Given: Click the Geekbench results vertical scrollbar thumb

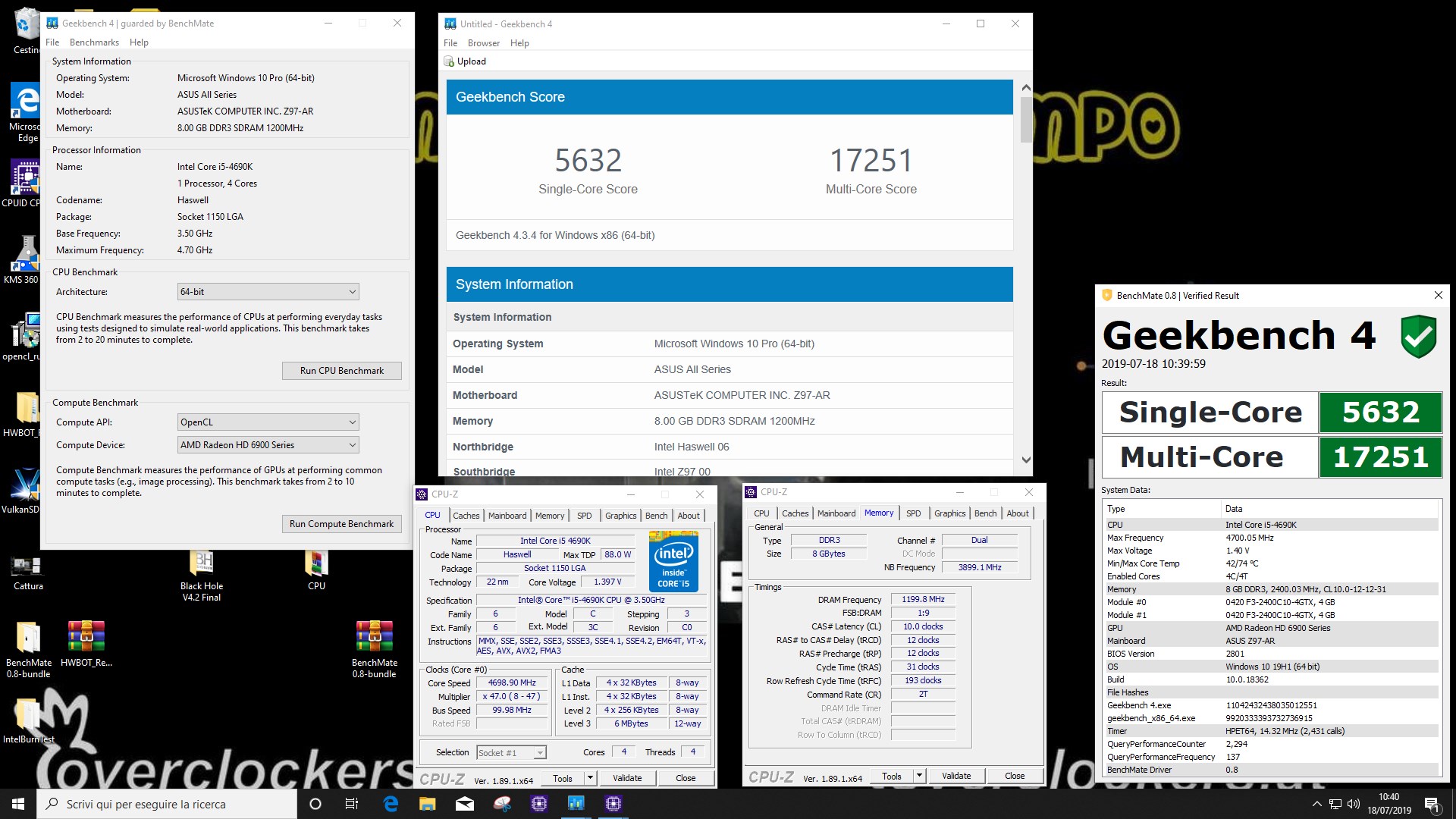Looking at the screenshot, I should point(1026,119).
